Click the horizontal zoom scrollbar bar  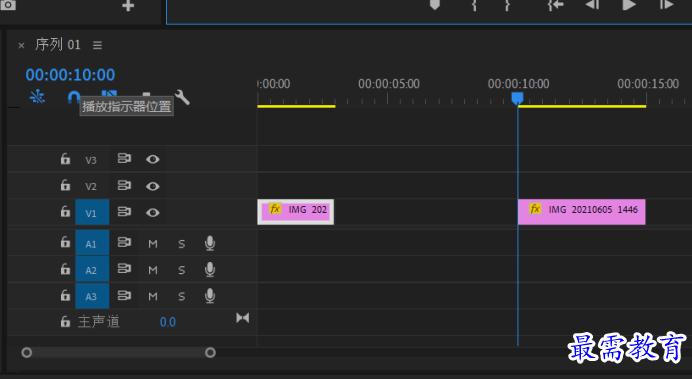pyautogui.click(x=118, y=353)
